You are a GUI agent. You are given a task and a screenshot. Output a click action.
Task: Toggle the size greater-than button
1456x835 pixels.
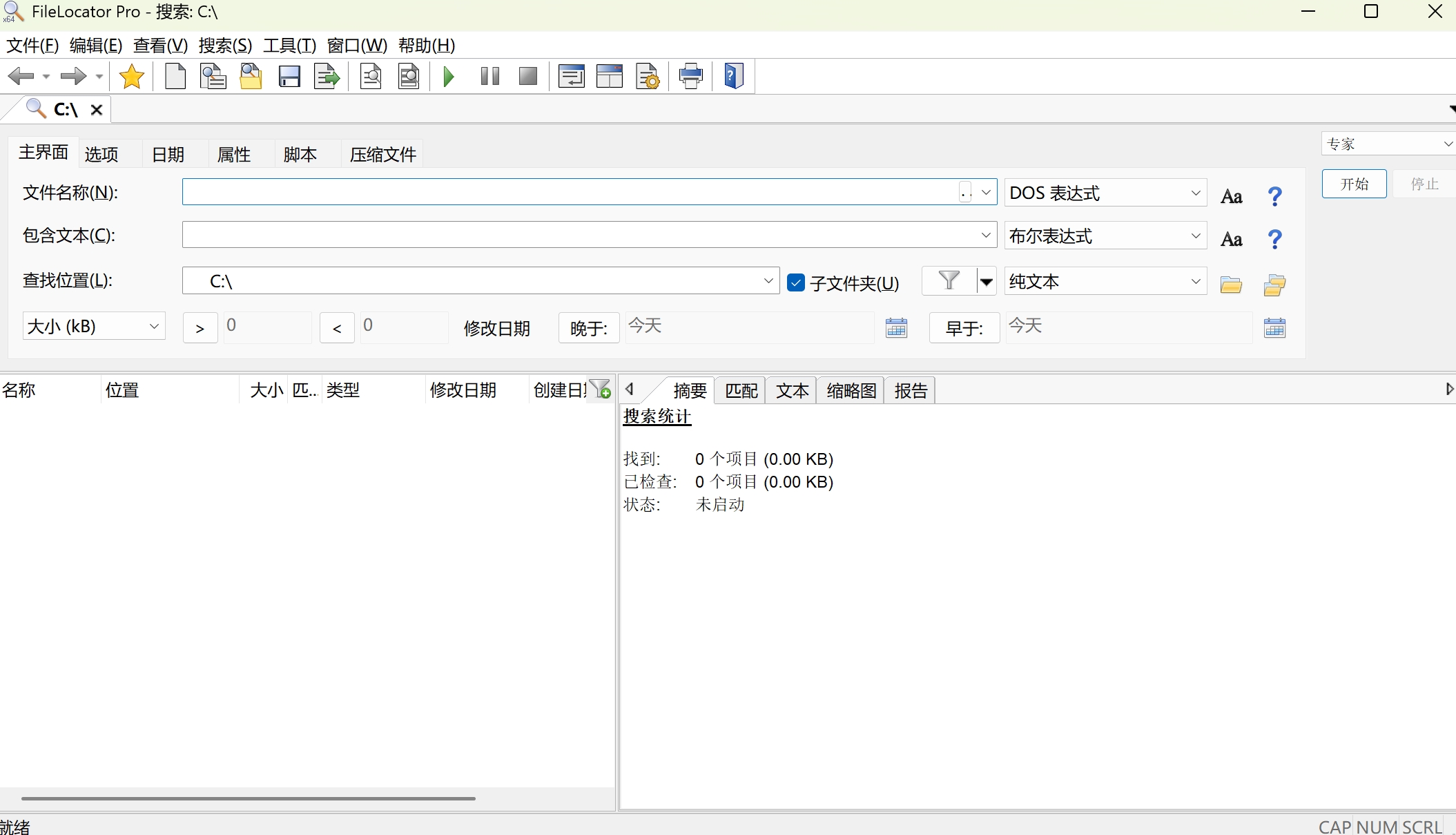coord(200,328)
